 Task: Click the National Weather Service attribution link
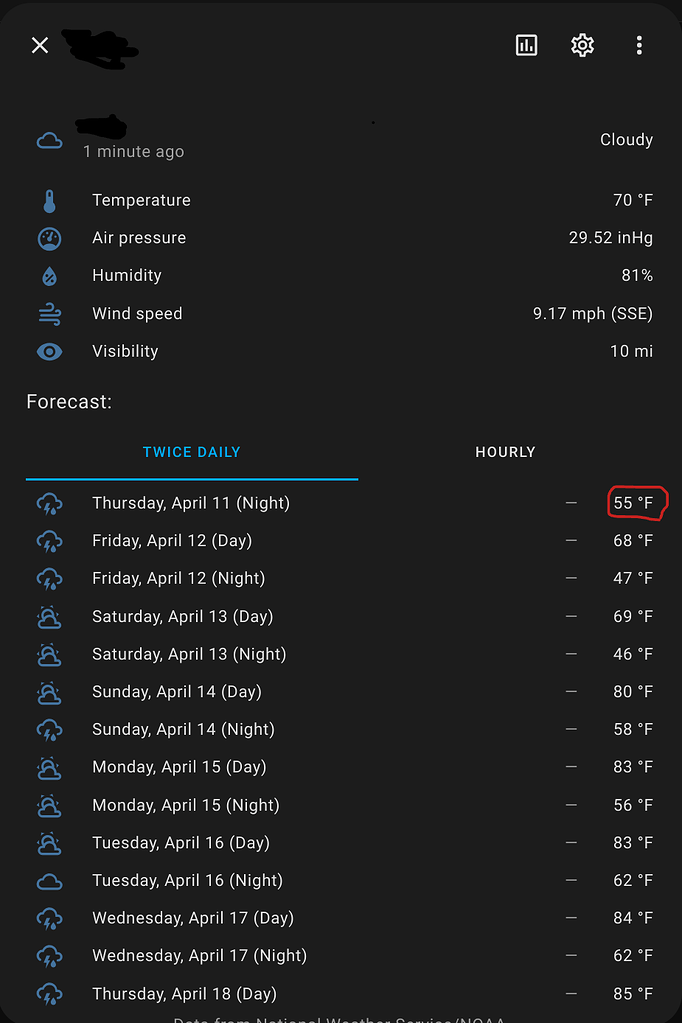(x=341, y=1018)
